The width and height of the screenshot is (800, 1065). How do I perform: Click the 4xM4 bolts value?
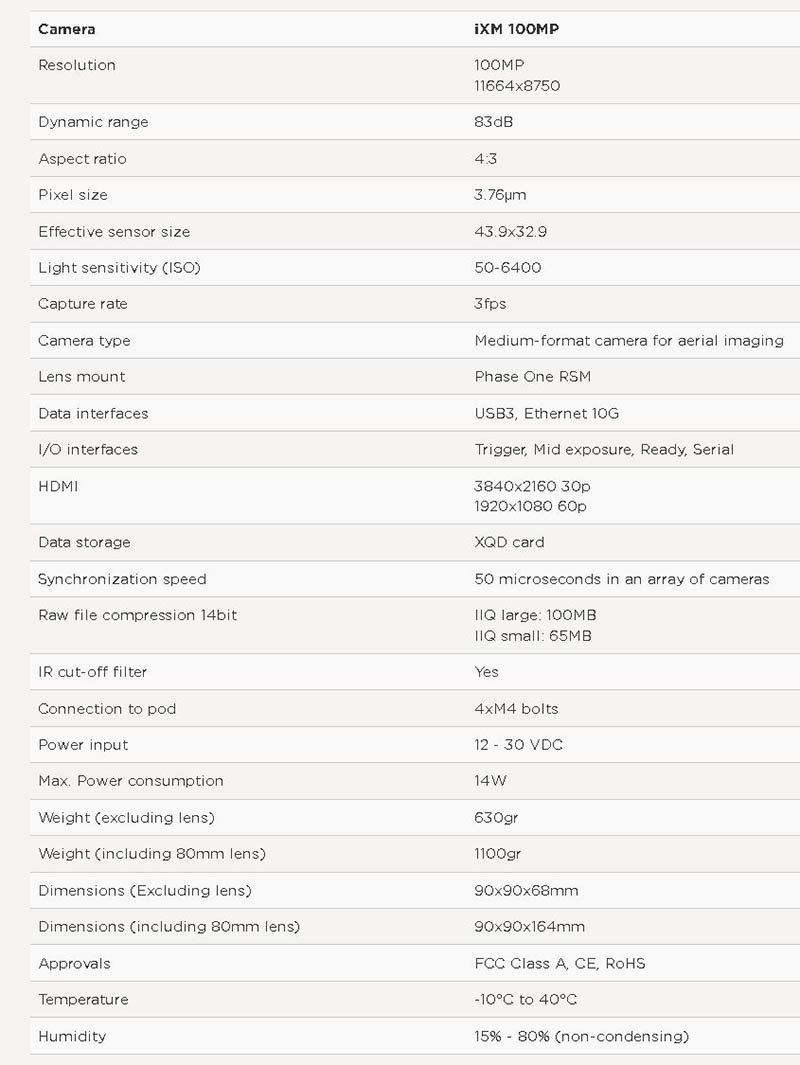pyautogui.click(x=516, y=709)
